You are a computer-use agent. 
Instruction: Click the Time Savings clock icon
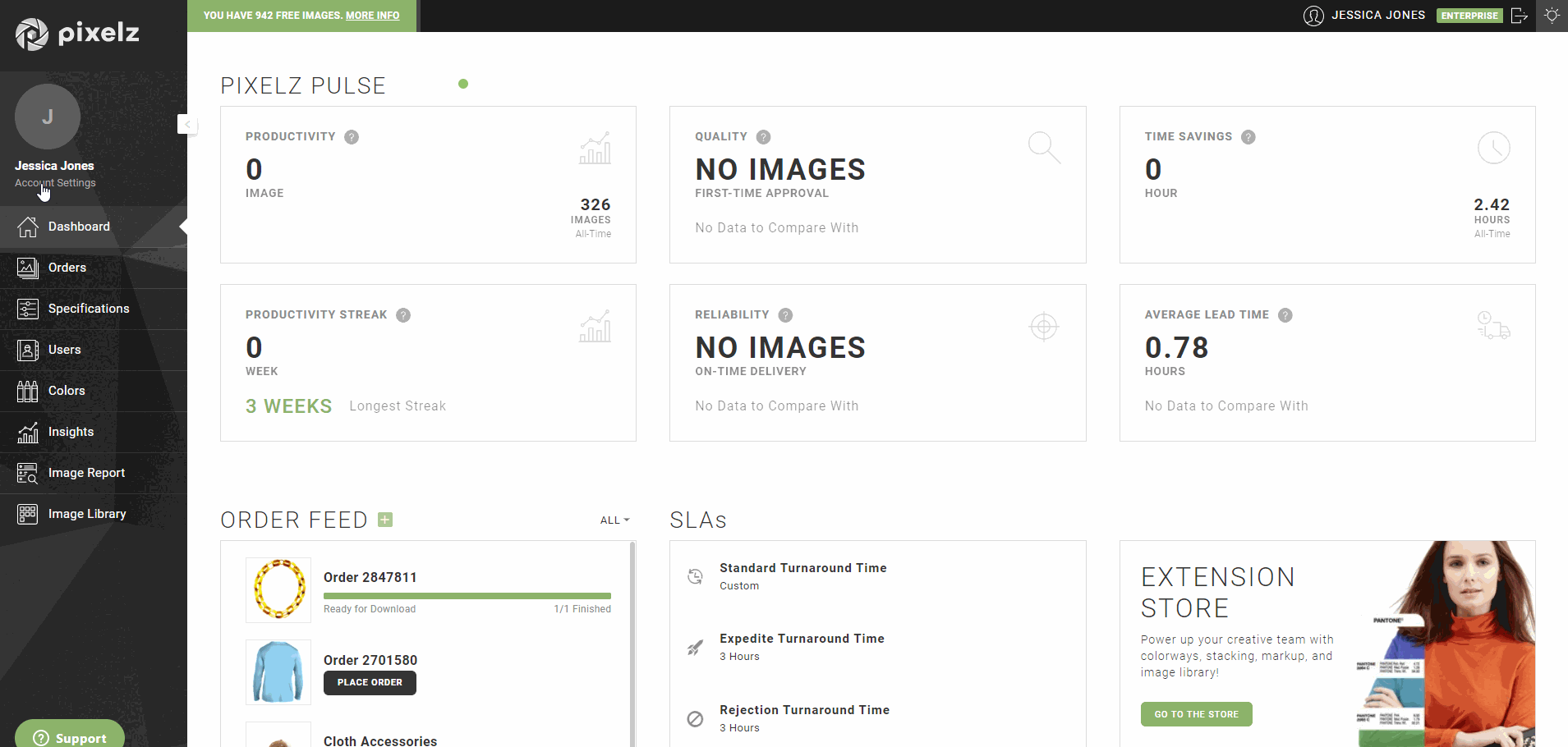pos(1493,148)
